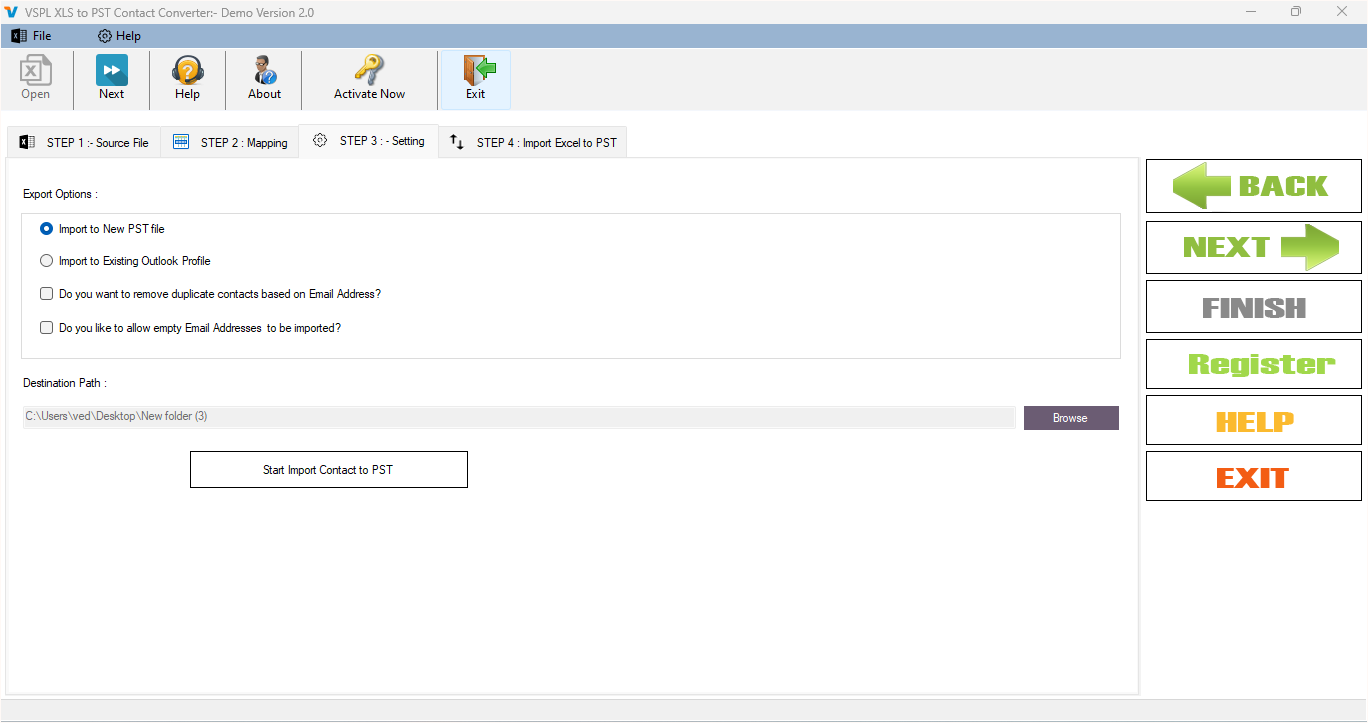Click the Destination Path field
Screen dimensions: 1368x723
pyautogui.click(x=519, y=417)
